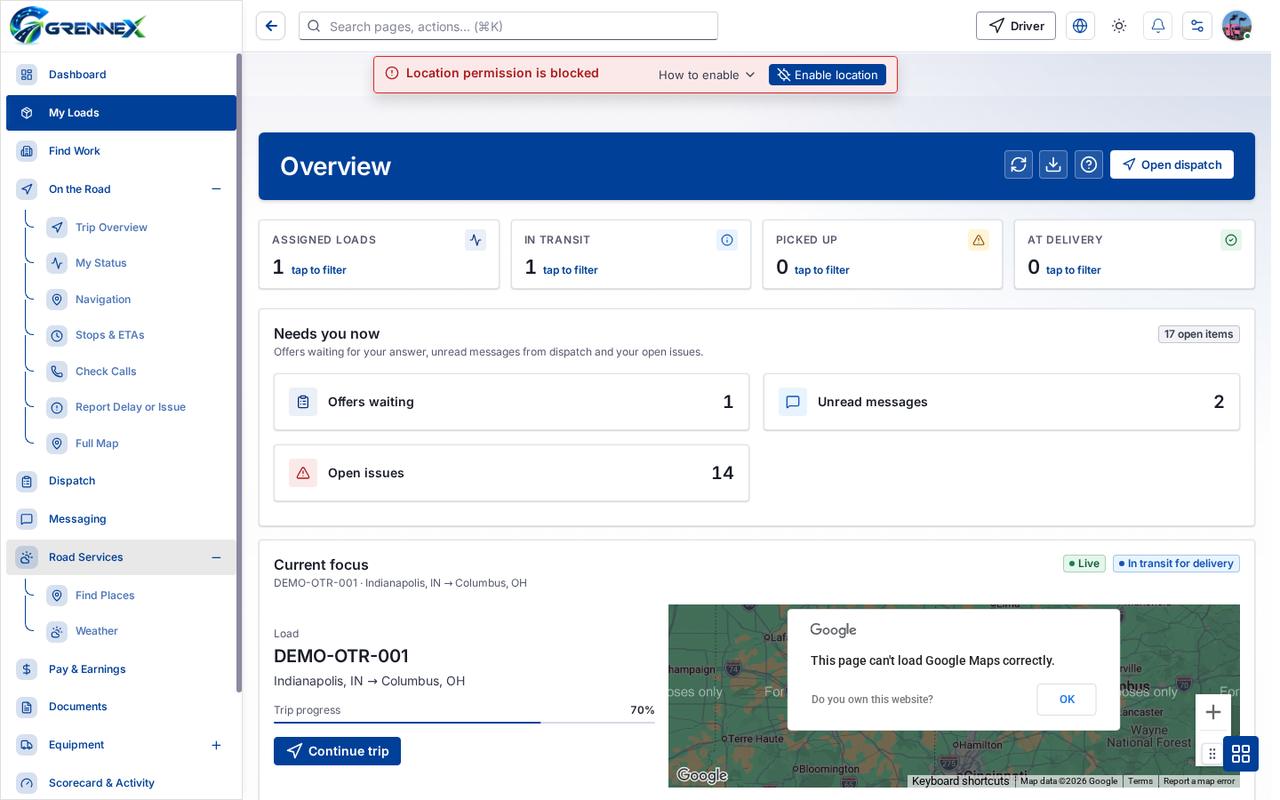
Task: Click the Trip progress bar
Action: click(464, 722)
